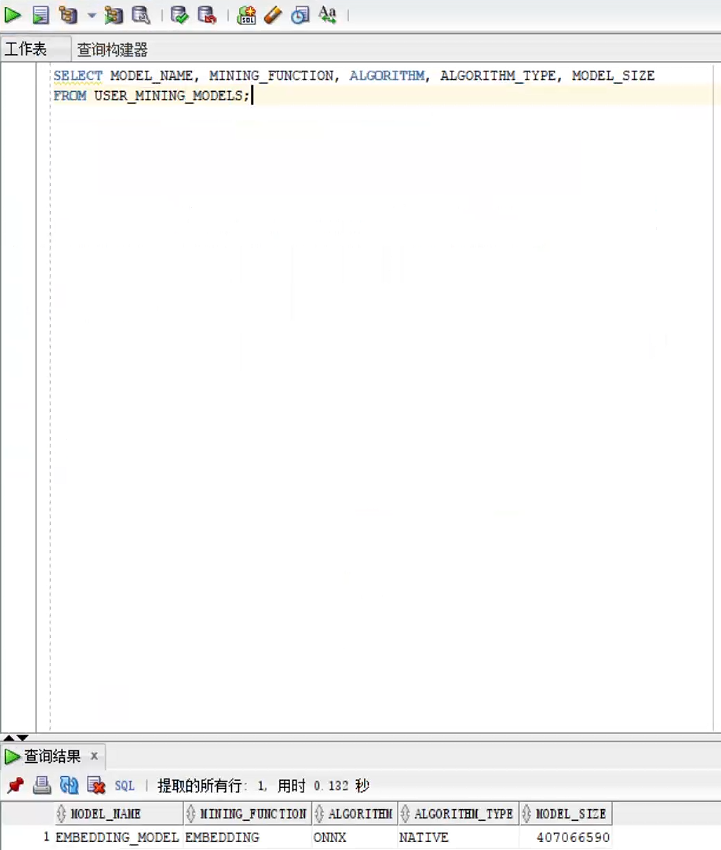721x850 pixels.
Task: Click the delete row icon in results toolbar
Action: [96, 785]
